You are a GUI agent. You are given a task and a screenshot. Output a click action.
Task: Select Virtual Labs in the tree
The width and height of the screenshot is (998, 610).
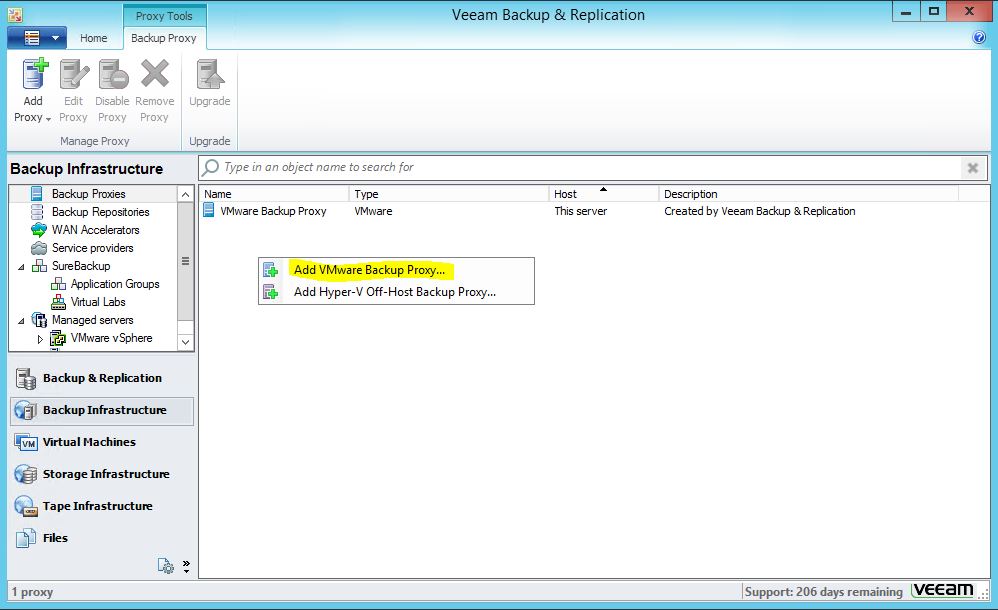pyautogui.click(x=98, y=302)
